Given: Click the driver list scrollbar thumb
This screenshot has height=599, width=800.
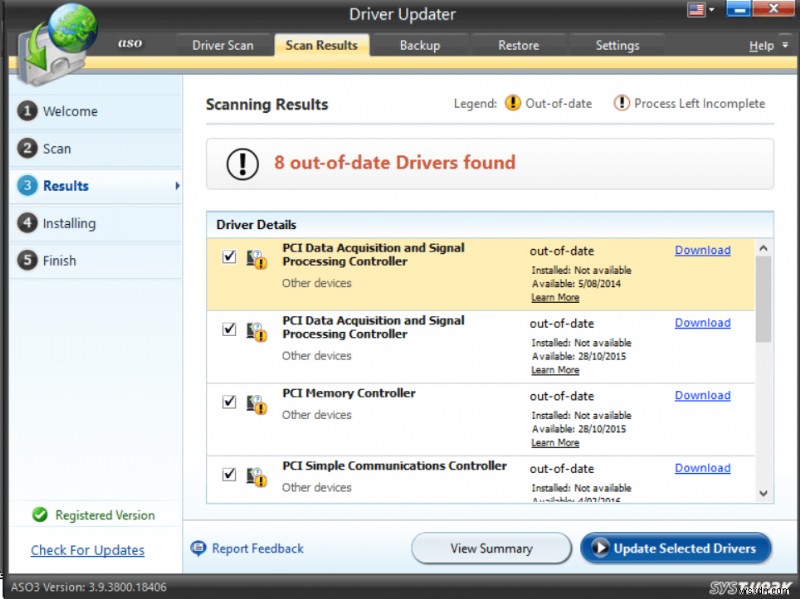Looking at the screenshot, I should [763, 299].
